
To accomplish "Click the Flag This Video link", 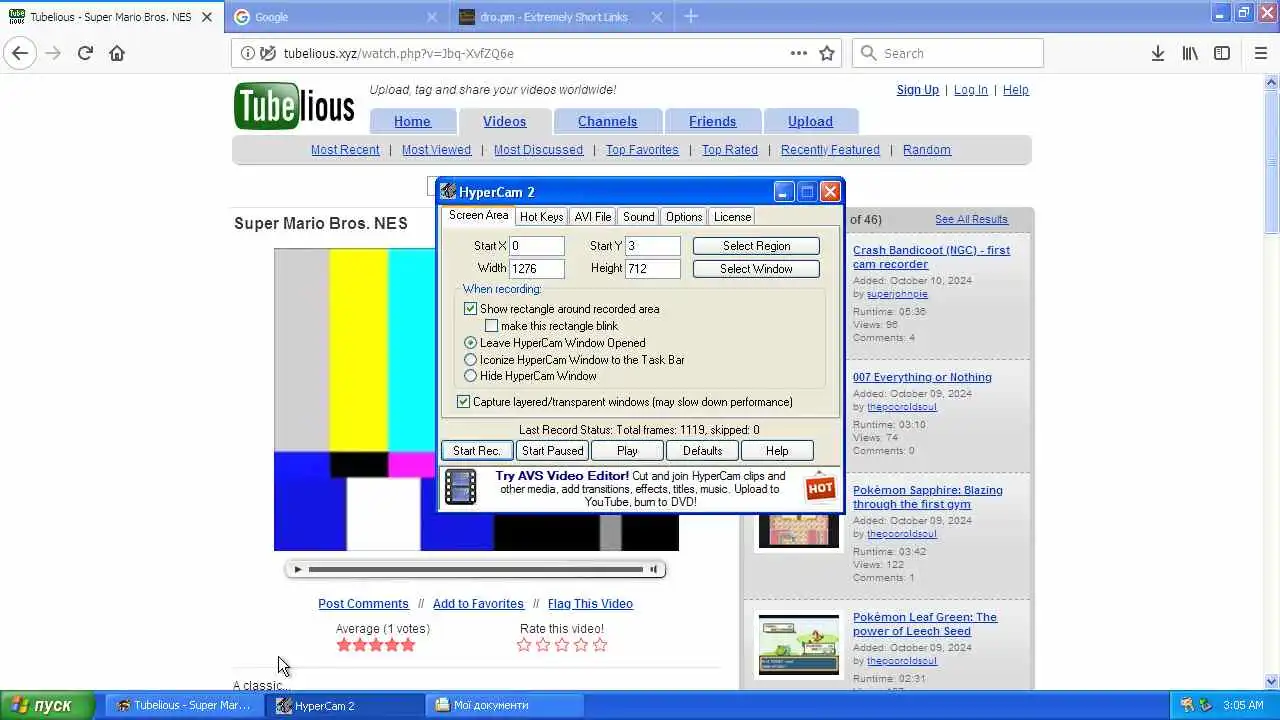I will (590, 604).
